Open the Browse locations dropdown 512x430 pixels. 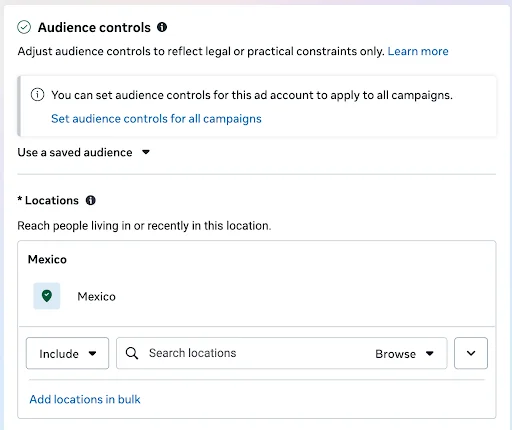(404, 354)
